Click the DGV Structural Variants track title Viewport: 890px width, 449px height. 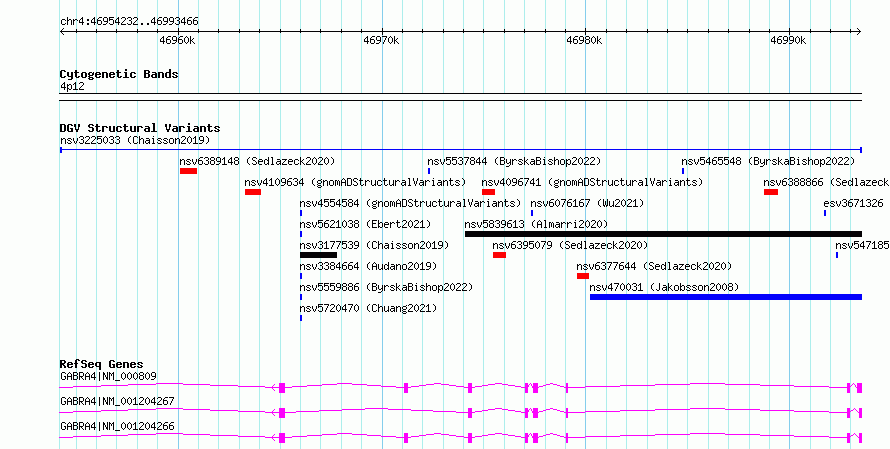pos(140,128)
